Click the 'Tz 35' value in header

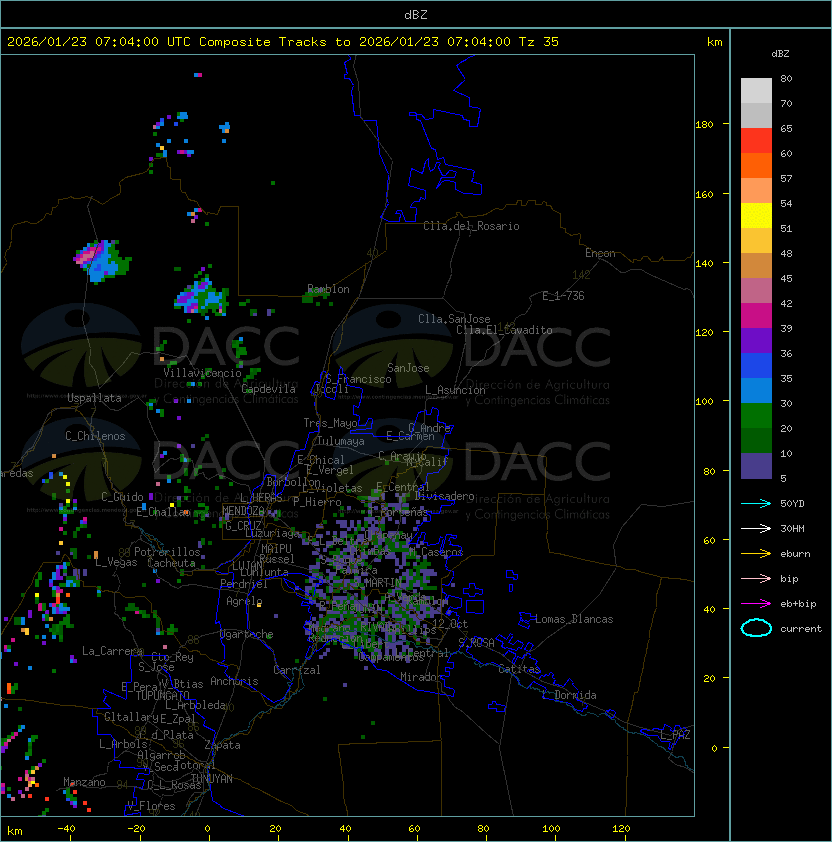539,42
